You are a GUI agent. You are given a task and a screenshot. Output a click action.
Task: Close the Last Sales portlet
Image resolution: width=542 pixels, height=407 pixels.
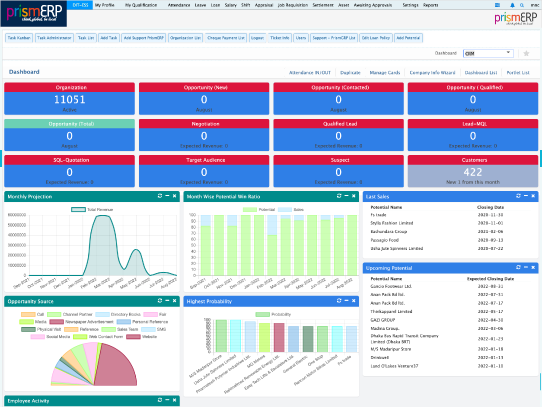click(533, 196)
